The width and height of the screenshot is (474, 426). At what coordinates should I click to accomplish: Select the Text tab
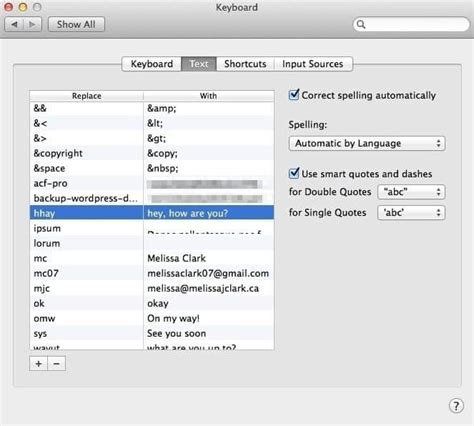coord(199,64)
